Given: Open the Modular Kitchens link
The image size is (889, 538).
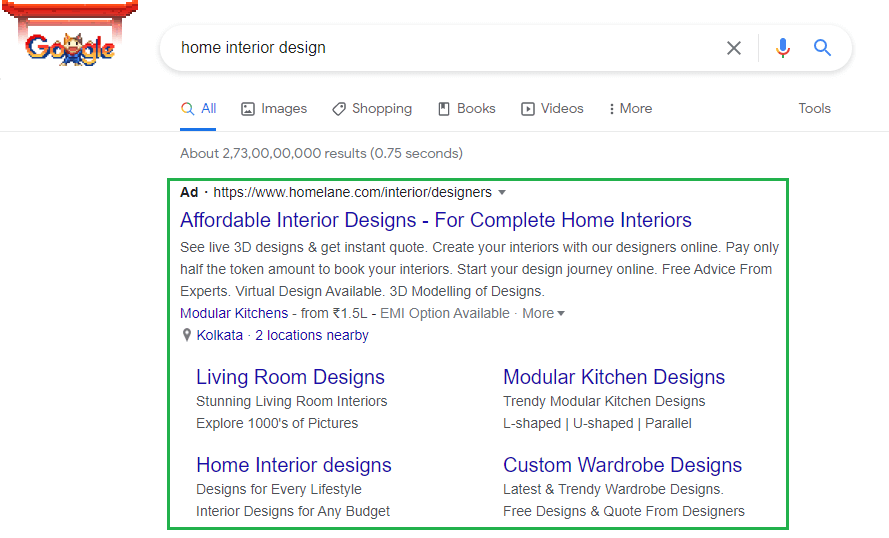Looking at the screenshot, I should pos(234,314).
